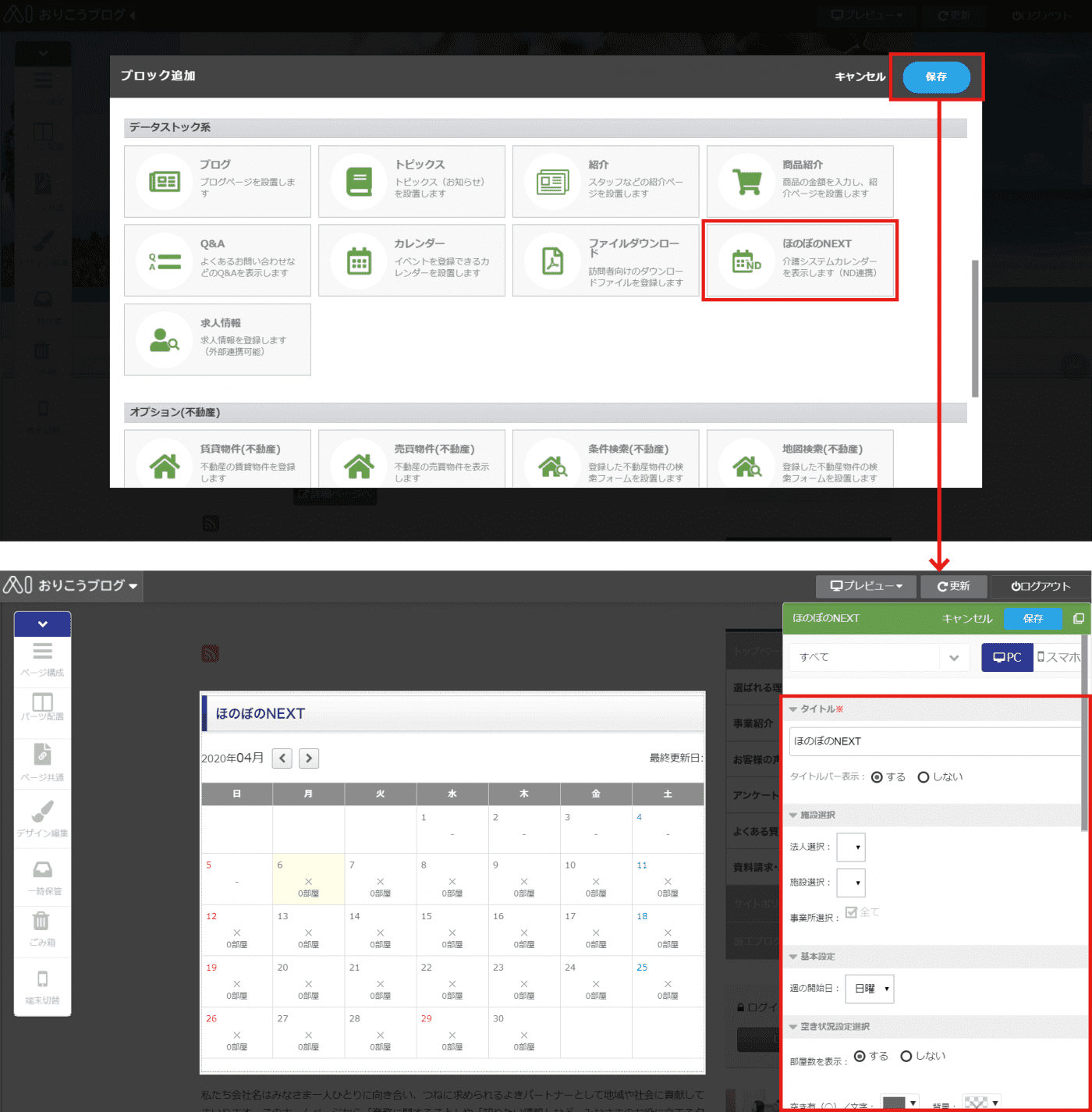Choose the Q&A block icon

click(x=164, y=261)
